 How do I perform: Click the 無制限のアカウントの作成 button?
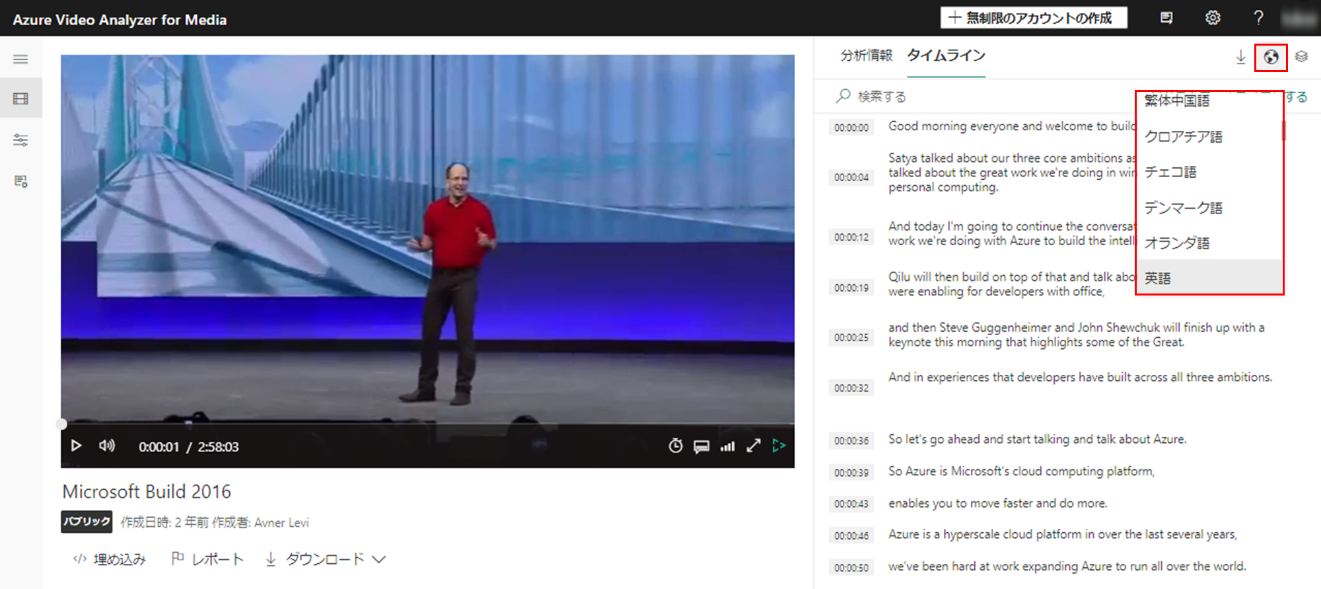pos(1034,18)
